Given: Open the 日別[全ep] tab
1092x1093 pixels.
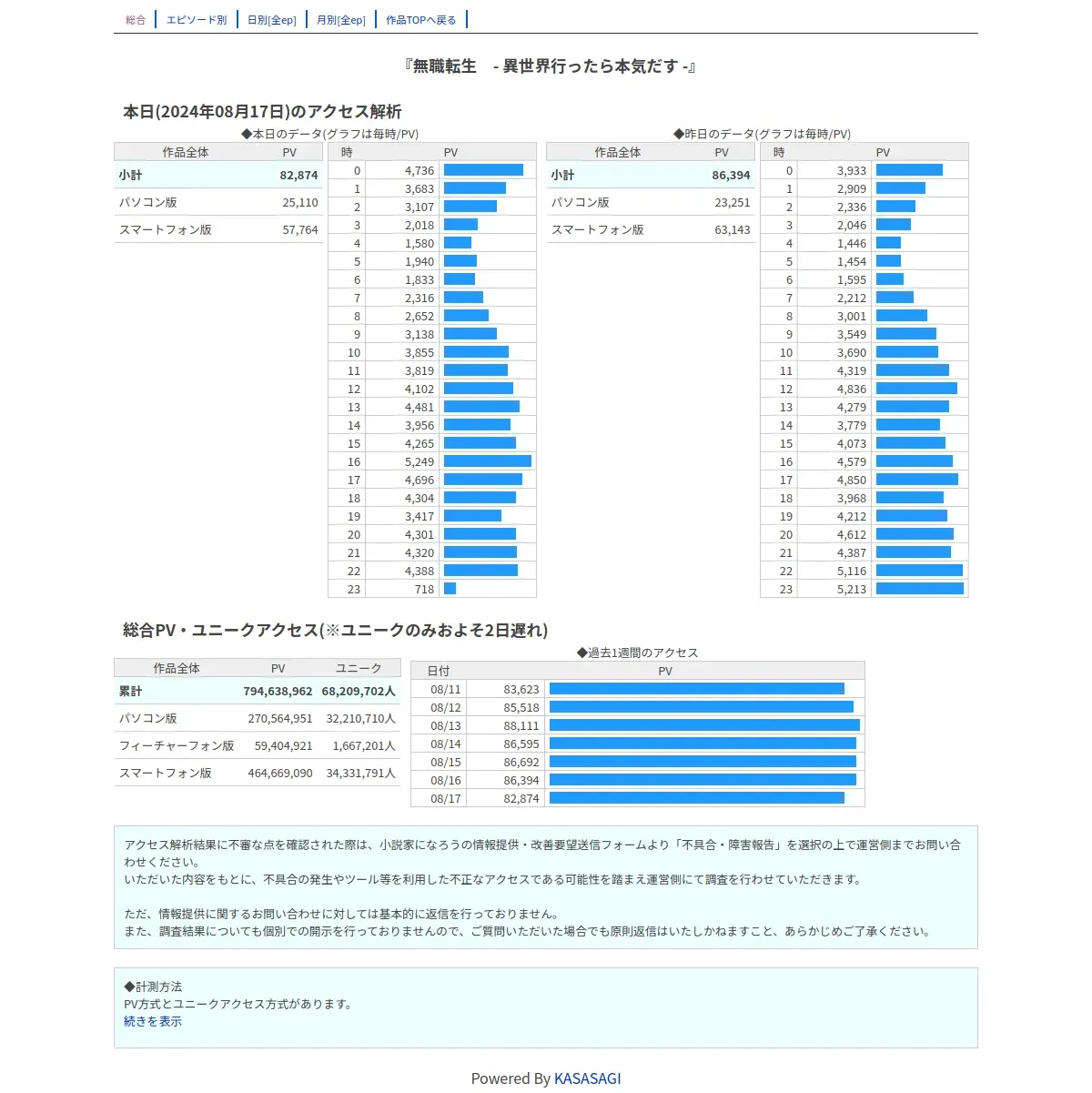Looking at the screenshot, I should tap(272, 20).
